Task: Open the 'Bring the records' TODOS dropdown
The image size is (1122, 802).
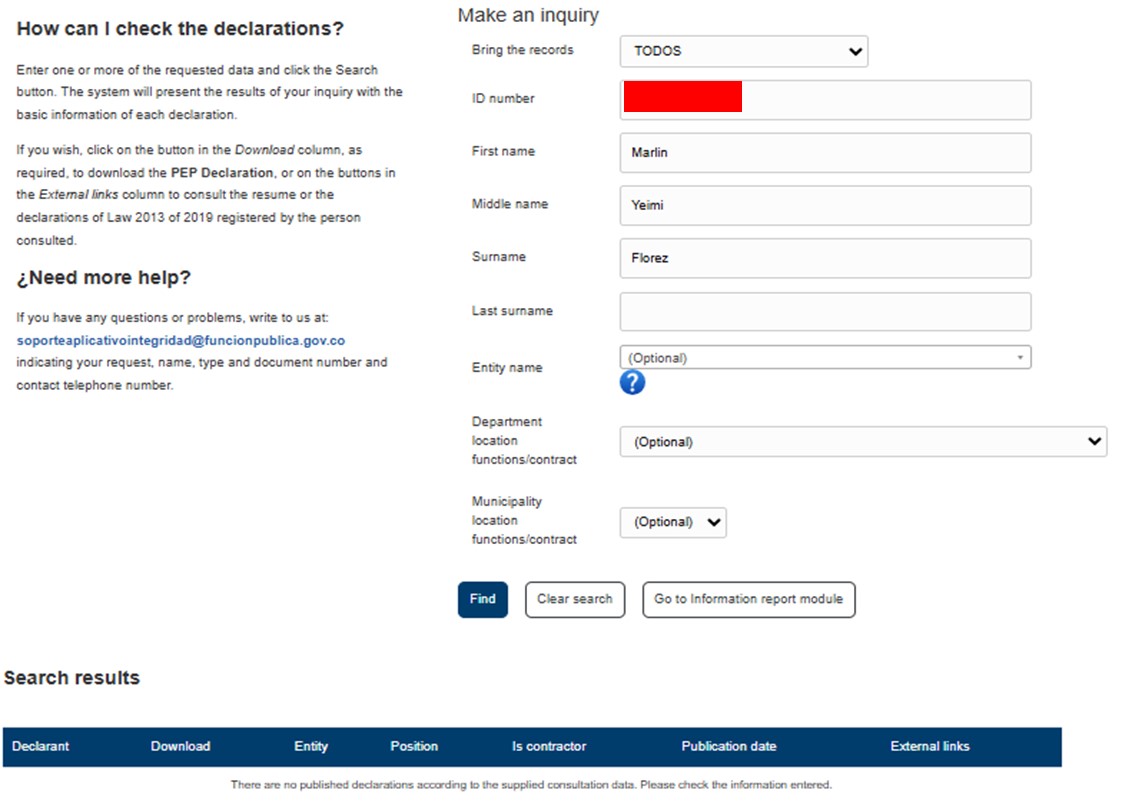Action: pos(743,52)
